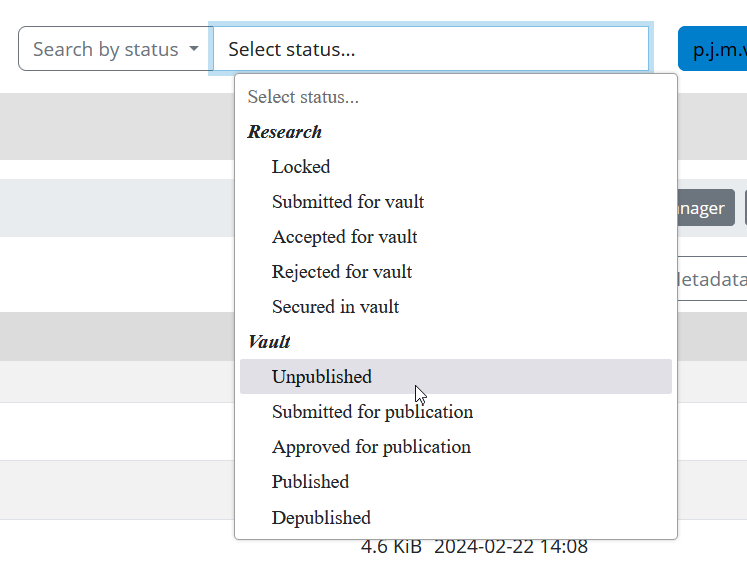Open the "Search by status" dropdown button
Image resolution: width=747 pixels, height=564 pixels.
click(x=115, y=49)
